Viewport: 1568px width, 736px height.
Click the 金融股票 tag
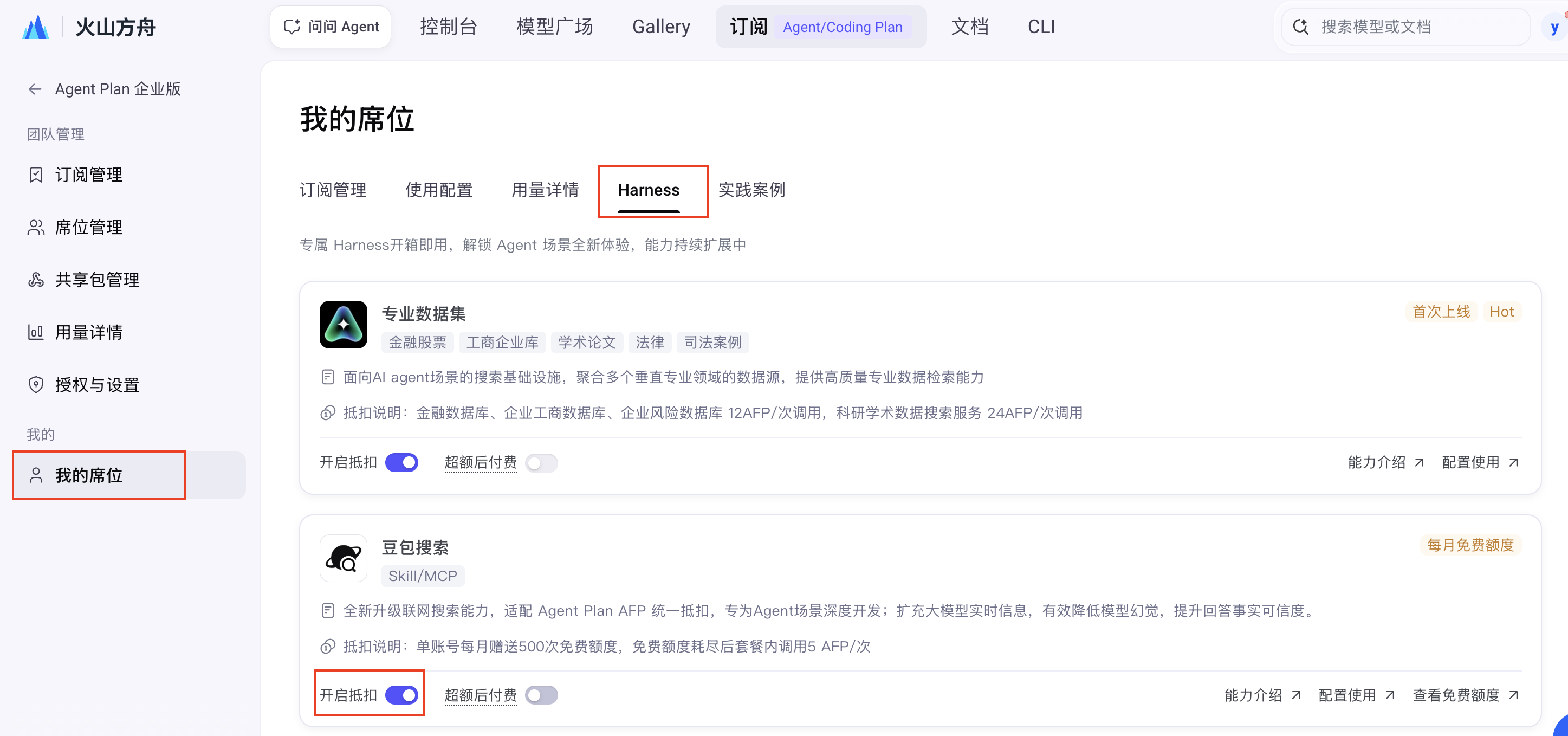pyautogui.click(x=418, y=342)
